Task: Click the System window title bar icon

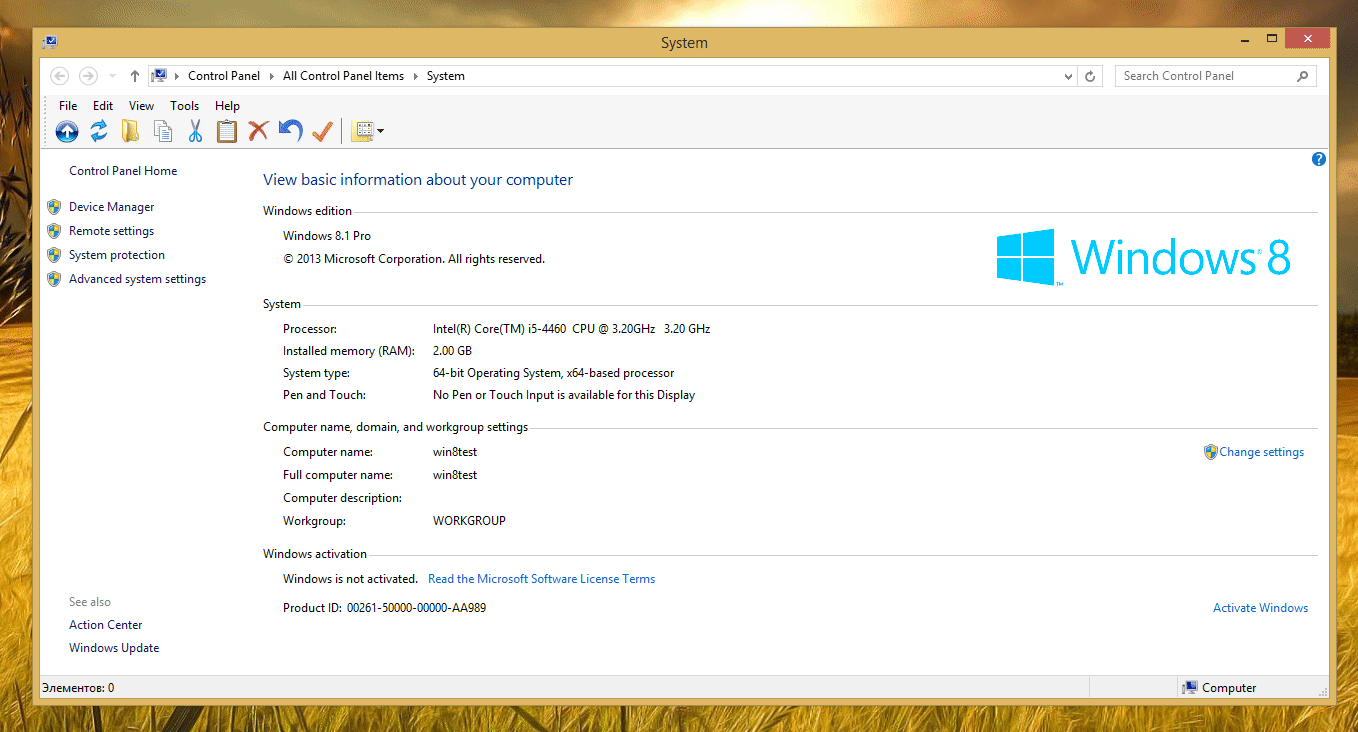Action: 50,42
